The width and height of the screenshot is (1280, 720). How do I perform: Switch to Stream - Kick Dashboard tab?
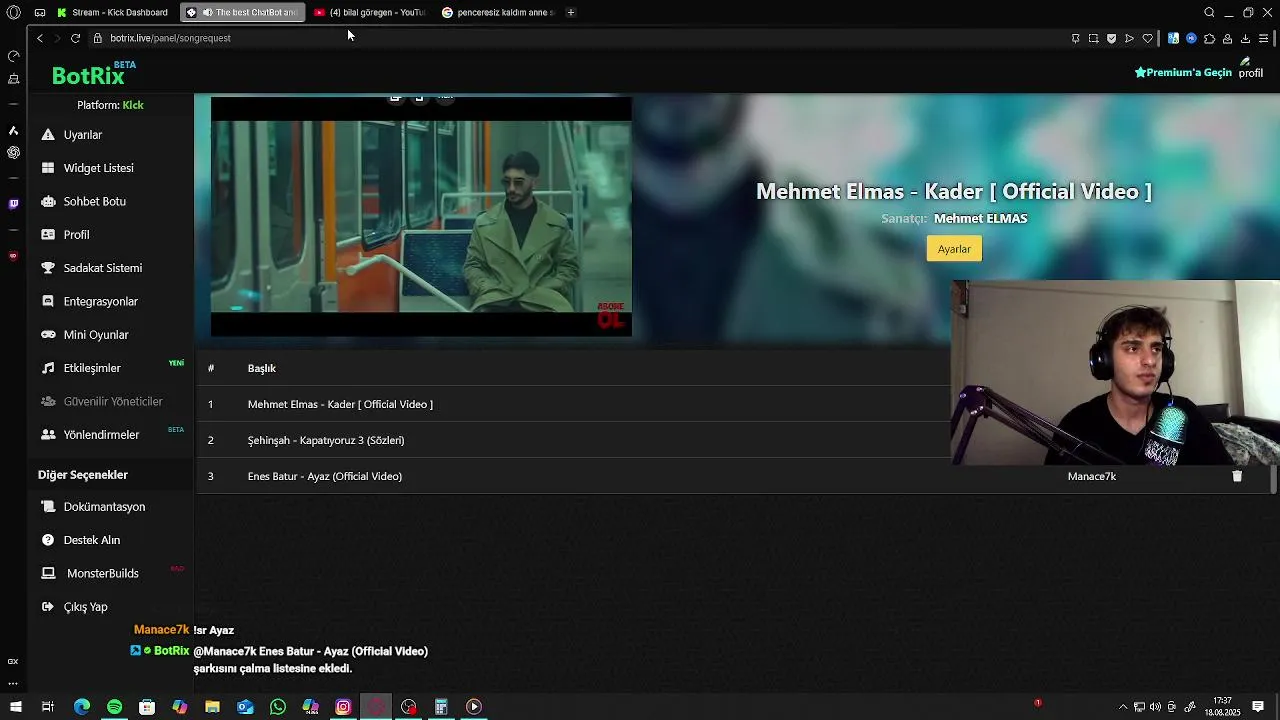[113, 12]
